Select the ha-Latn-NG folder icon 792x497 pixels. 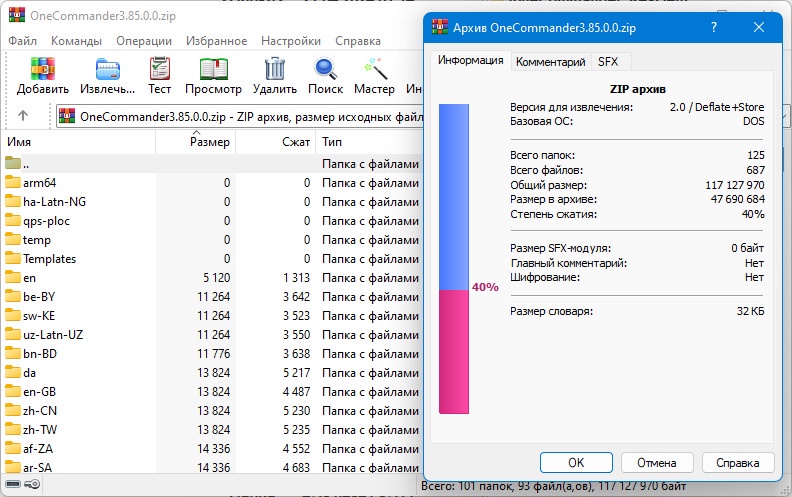tap(13, 202)
